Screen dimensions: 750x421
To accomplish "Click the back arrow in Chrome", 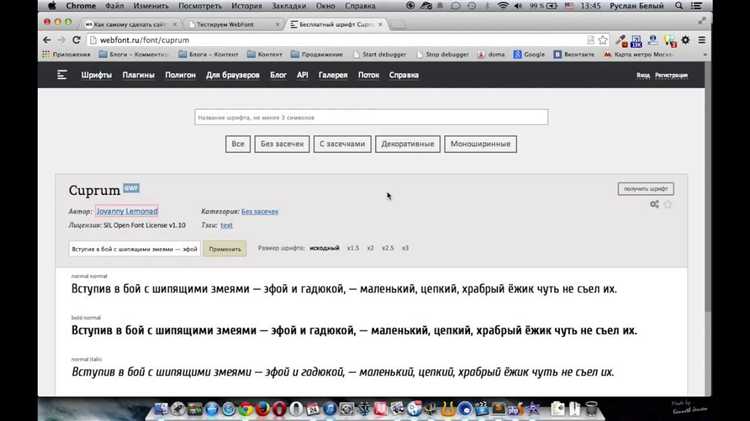I will tap(47, 39).
